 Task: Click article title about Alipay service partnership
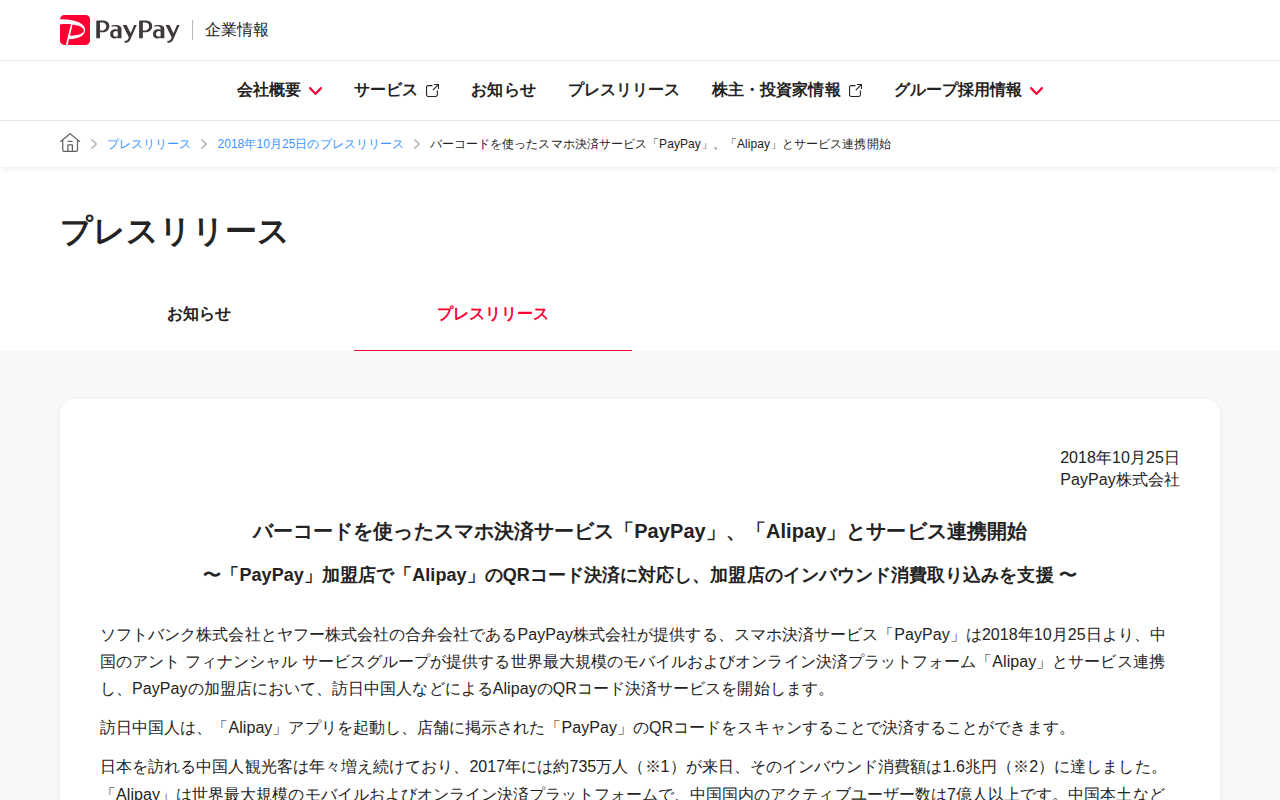[640, 531]
